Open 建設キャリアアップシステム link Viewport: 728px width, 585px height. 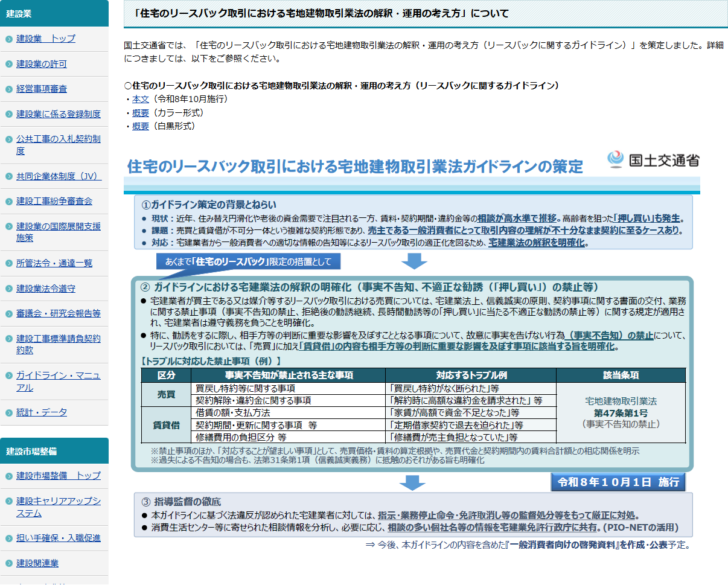(58, 507)
